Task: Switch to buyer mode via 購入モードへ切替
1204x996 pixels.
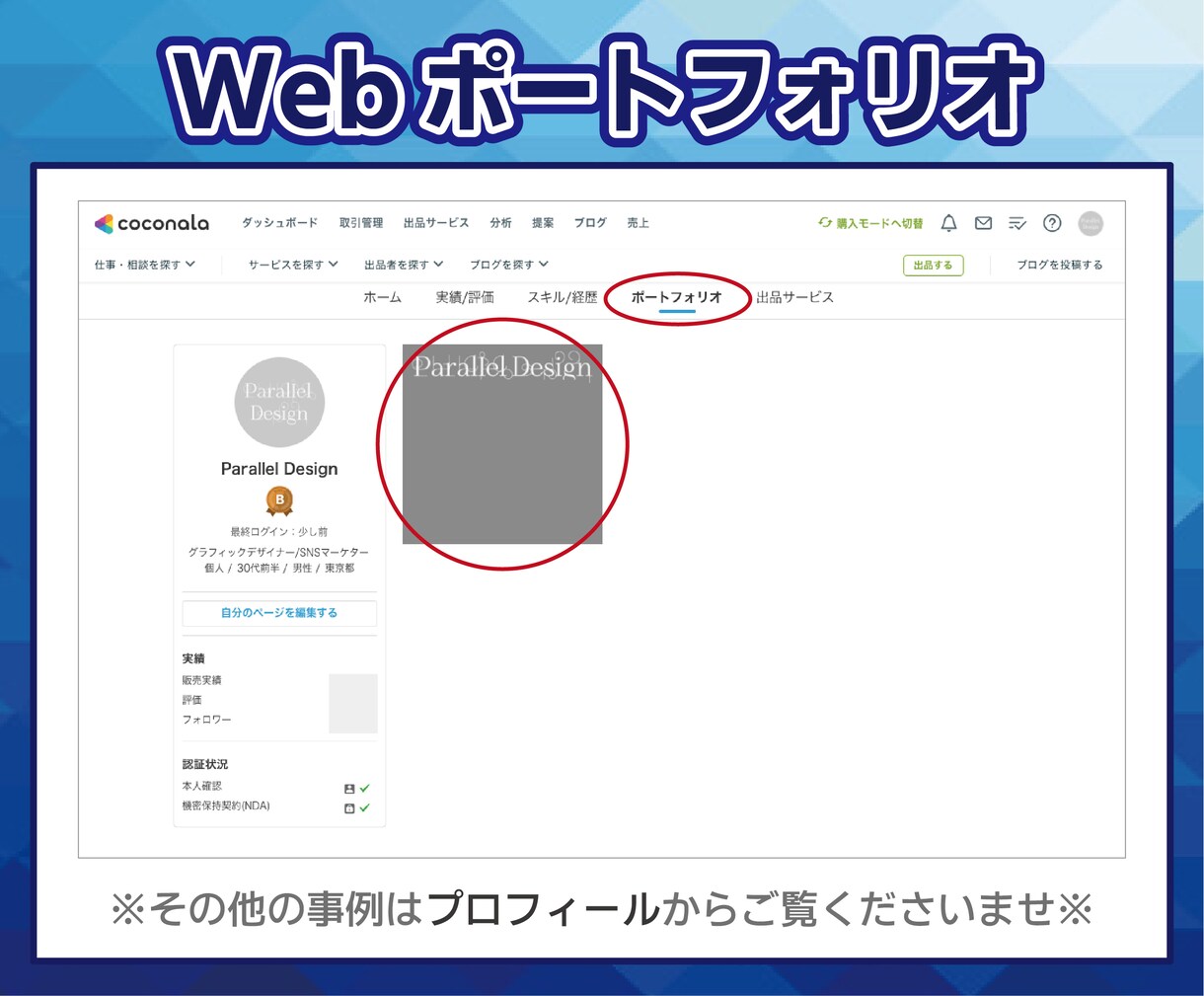Action: click(870, 223)
